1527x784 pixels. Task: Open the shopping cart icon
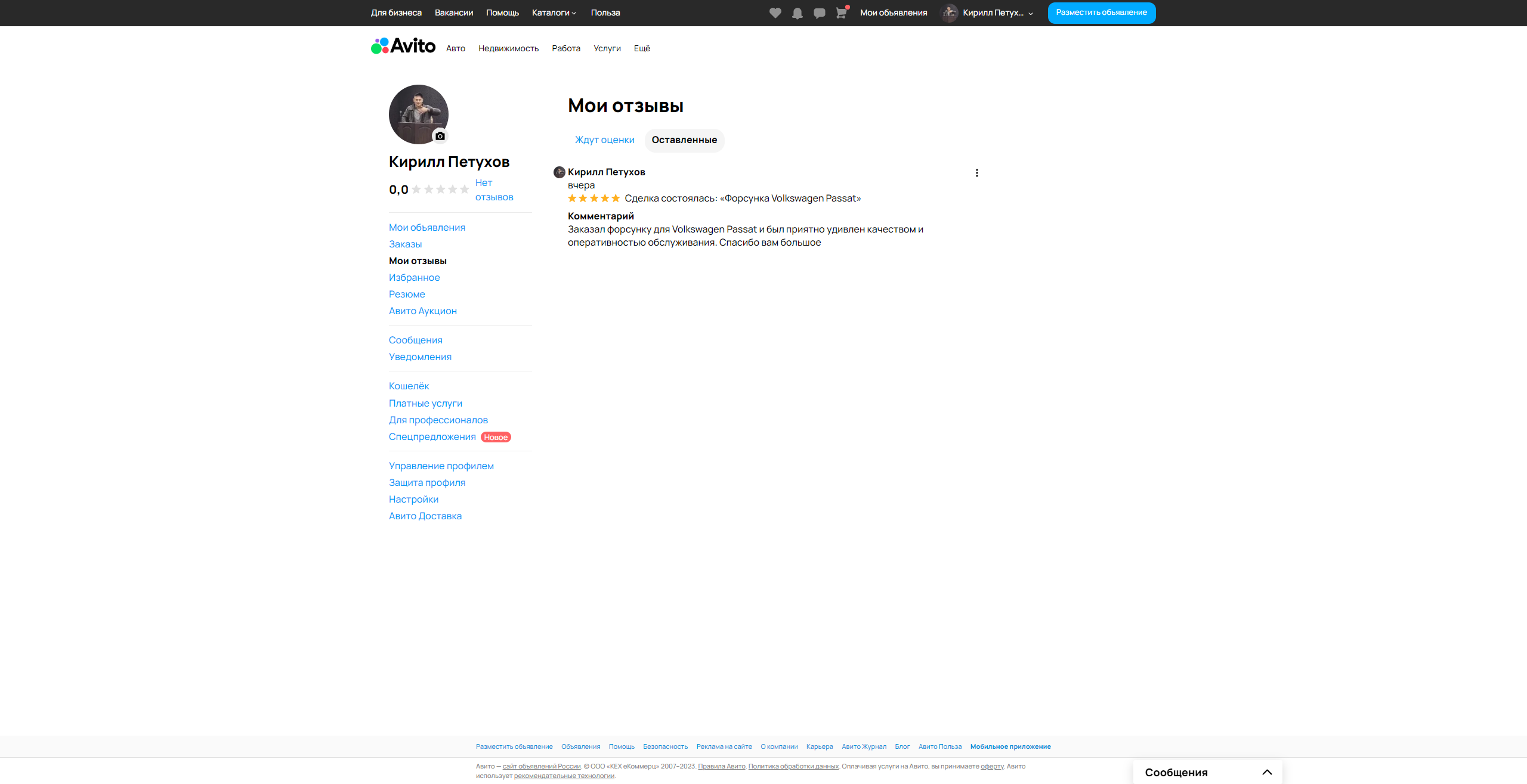[x=841, y=13]
